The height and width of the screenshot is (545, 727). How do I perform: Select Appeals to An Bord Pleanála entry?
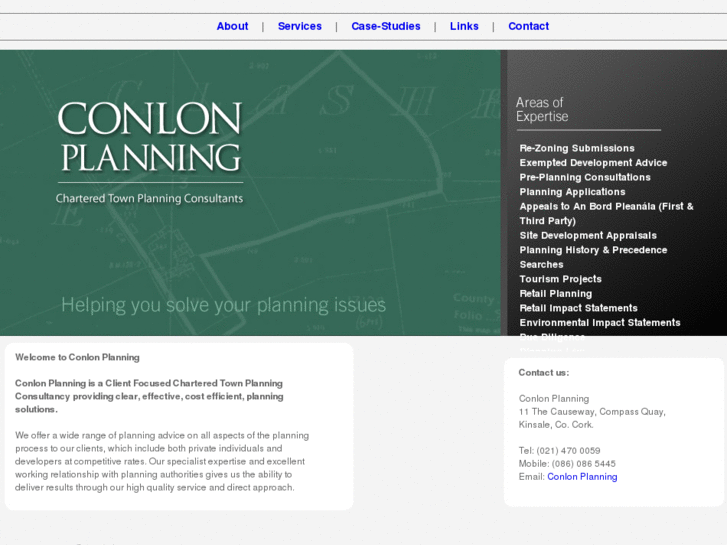point(606,214)
